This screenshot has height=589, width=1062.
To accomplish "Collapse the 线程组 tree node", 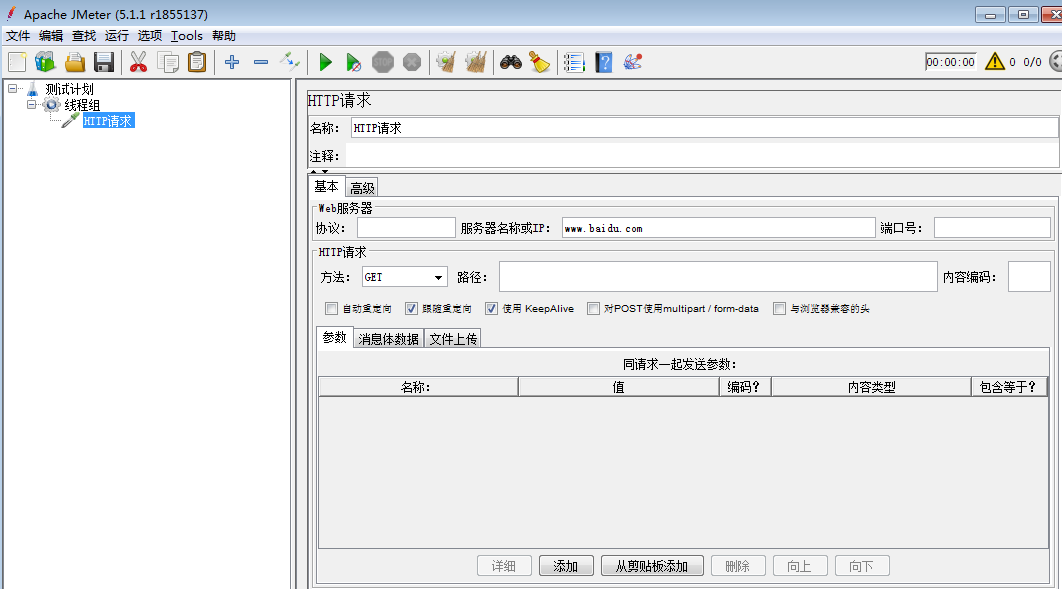I will click(31, 105).
